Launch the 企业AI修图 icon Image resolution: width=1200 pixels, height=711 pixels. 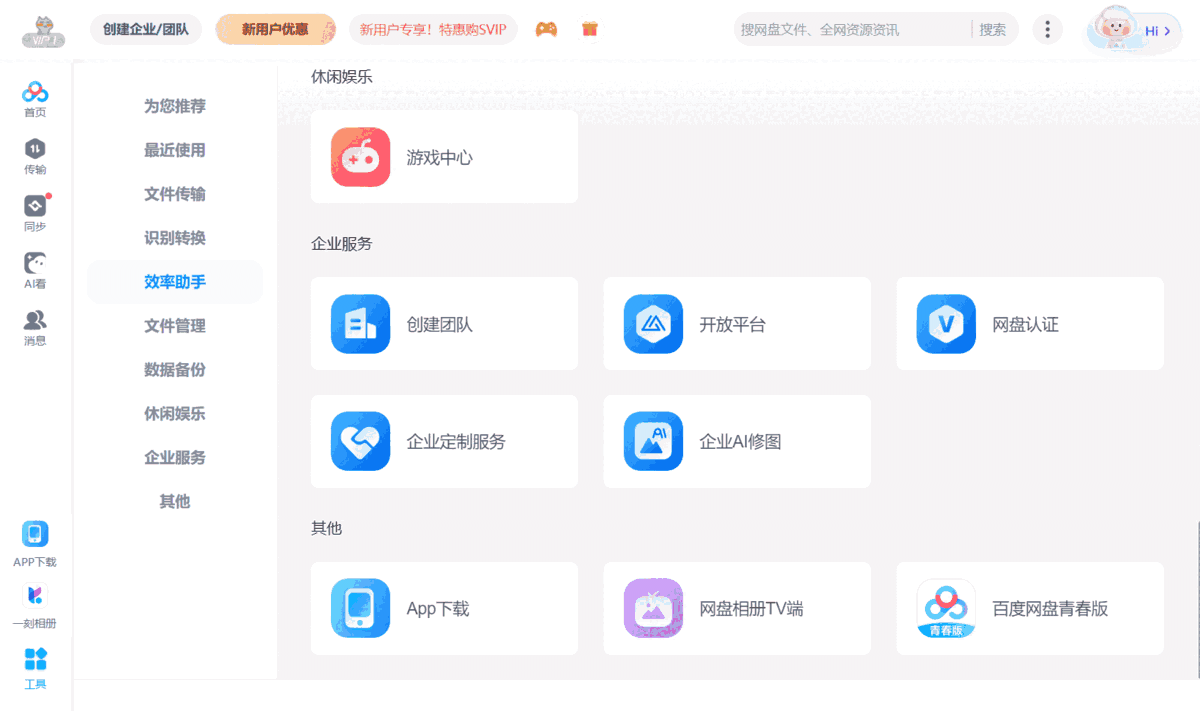tap(653, 441)
